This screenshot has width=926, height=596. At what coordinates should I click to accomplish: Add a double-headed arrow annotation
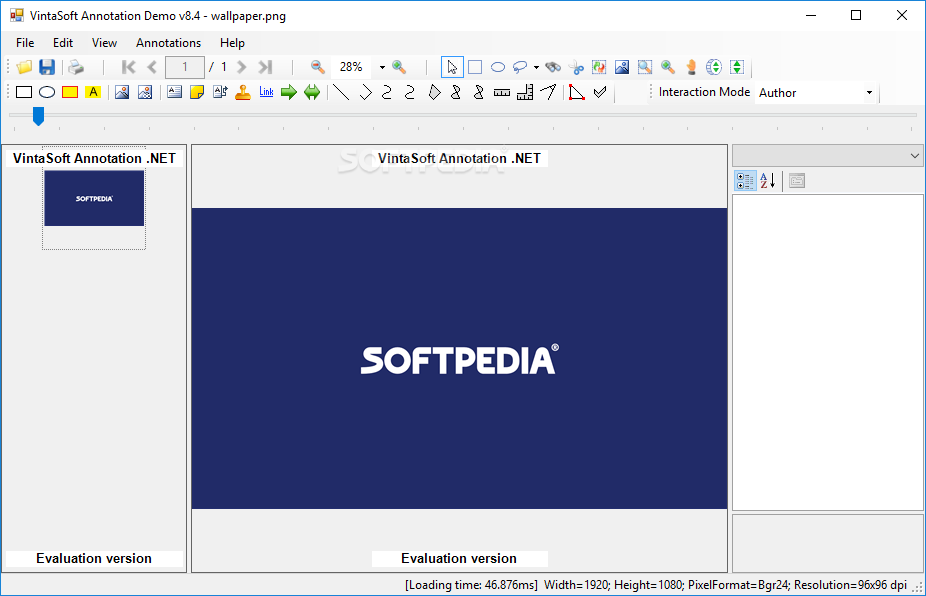[x=312, y=92]
